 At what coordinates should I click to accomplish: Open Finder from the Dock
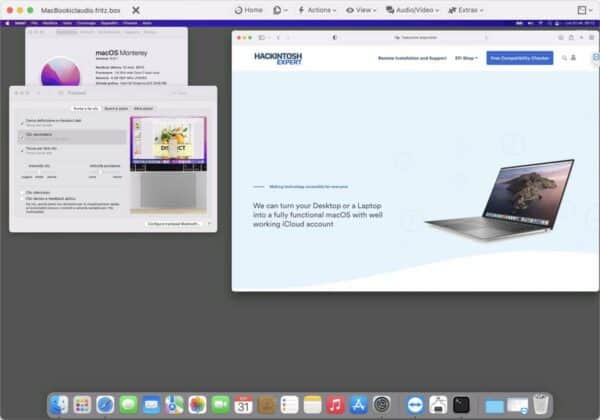coord(59,405)
